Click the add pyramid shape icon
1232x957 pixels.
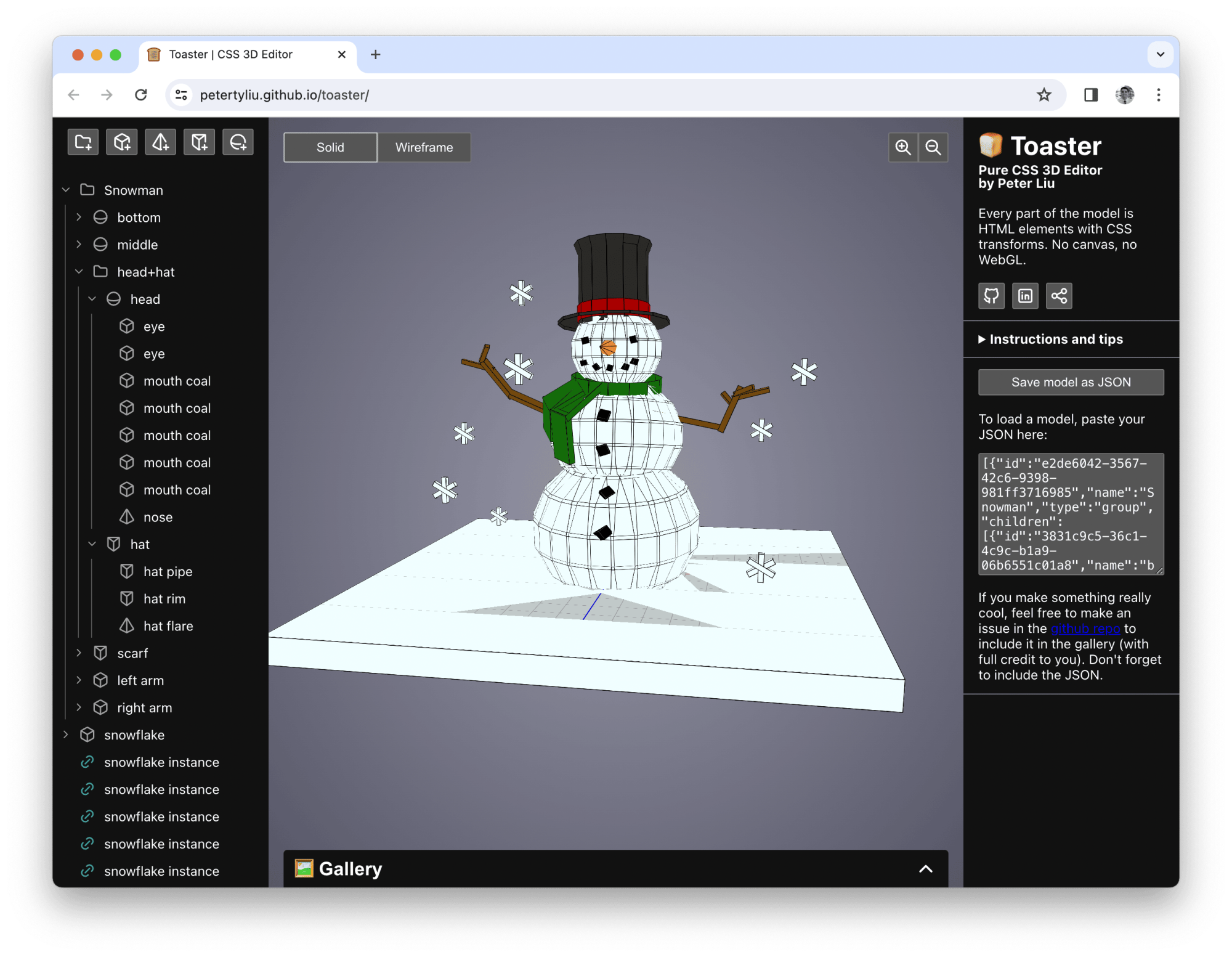(x=161, y=142)
